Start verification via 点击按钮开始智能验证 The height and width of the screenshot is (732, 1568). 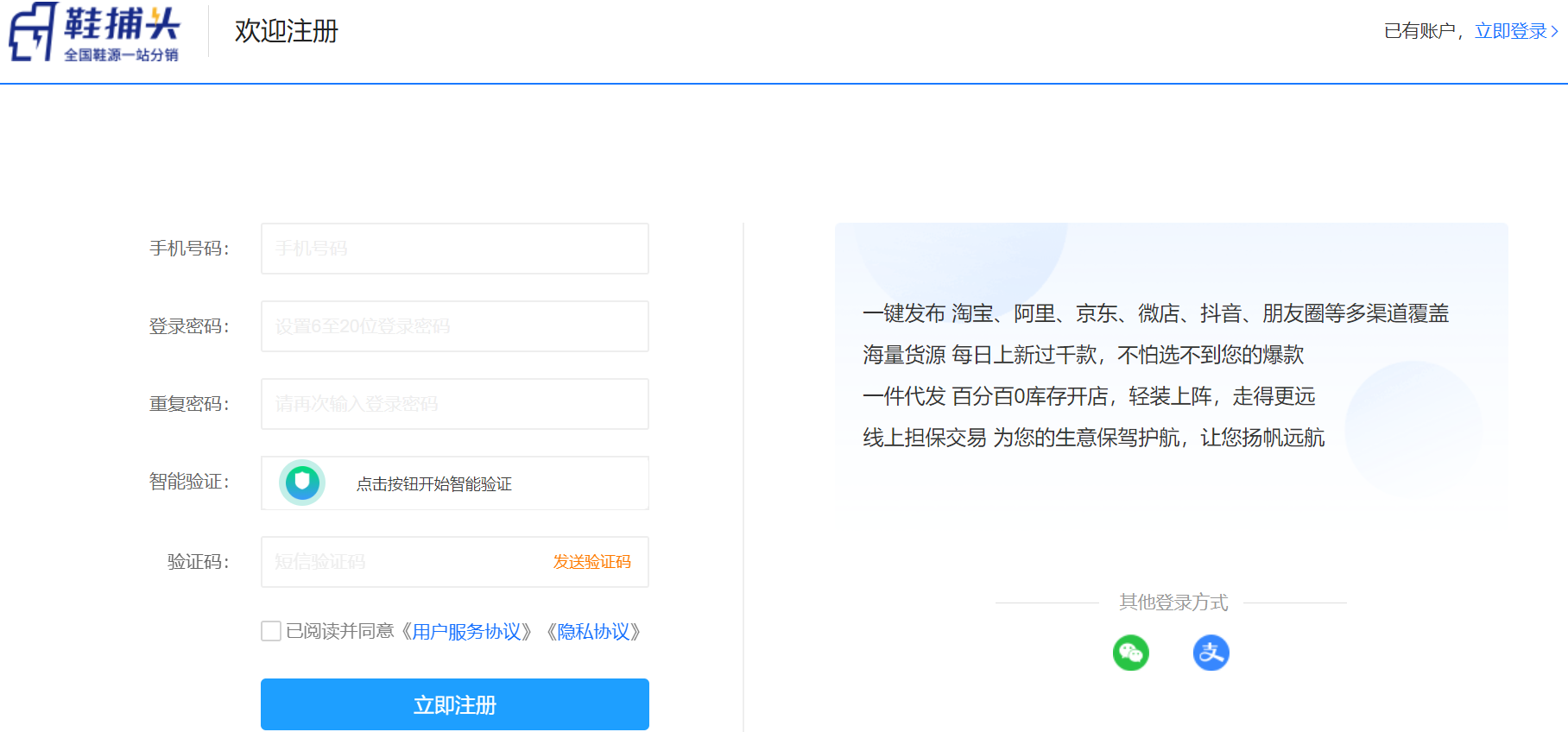pos(433,484)
